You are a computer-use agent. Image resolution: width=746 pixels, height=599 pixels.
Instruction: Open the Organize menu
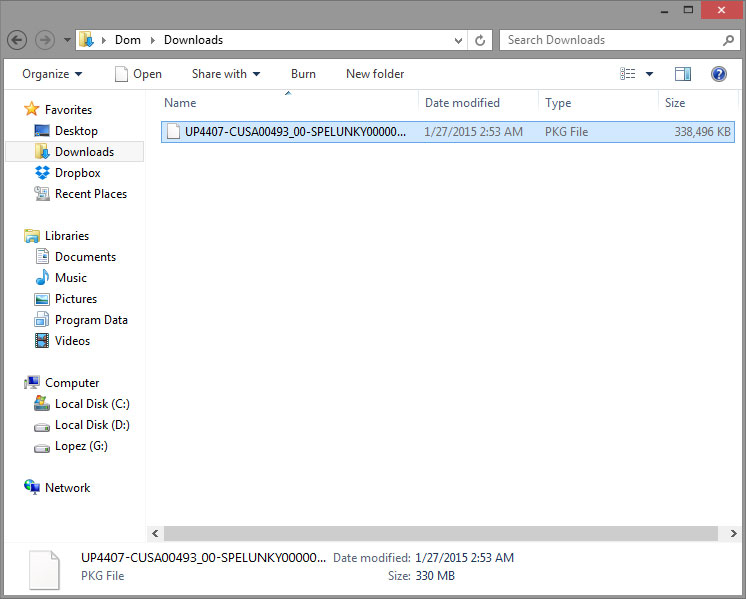tap(52, 74)
